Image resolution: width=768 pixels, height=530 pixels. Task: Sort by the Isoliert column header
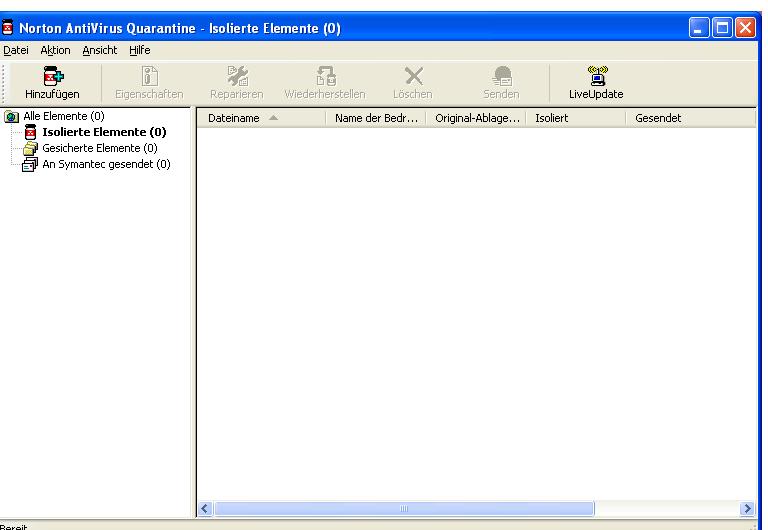[x=576, y=118]
